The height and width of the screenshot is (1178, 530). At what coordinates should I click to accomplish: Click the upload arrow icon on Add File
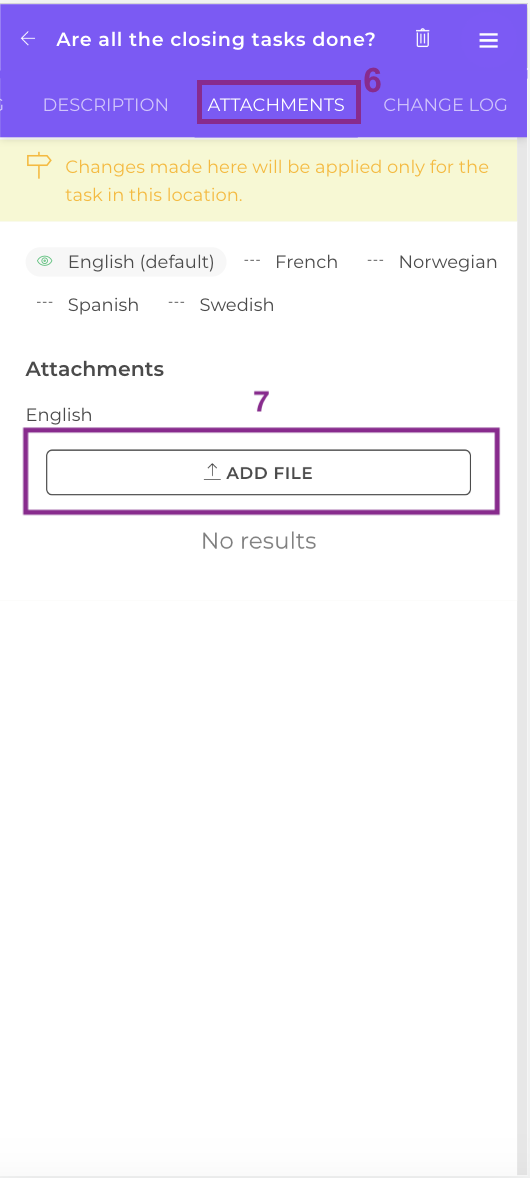coord(212,473)
